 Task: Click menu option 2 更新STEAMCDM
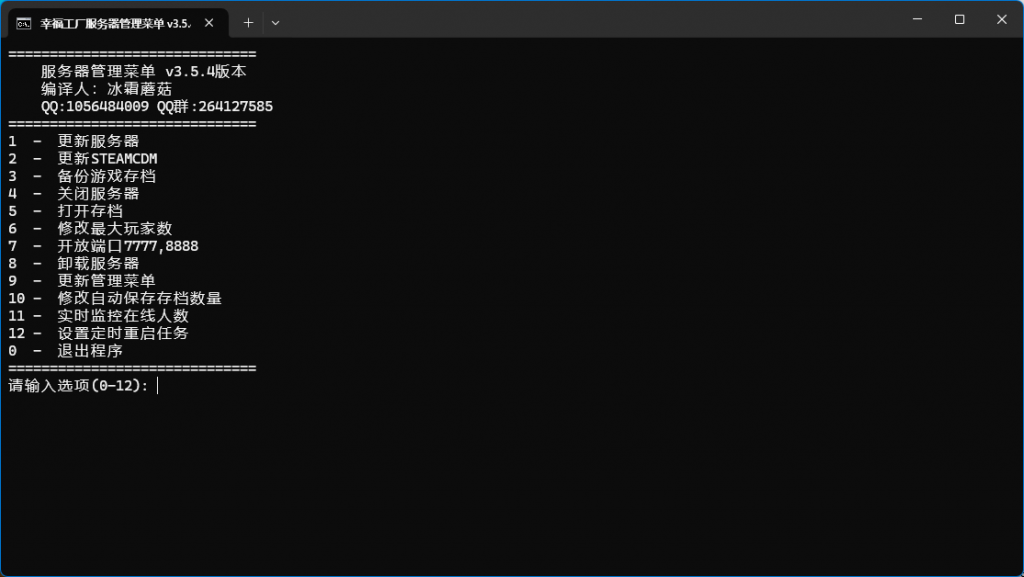pyautogui.click(x=107, y=159)
